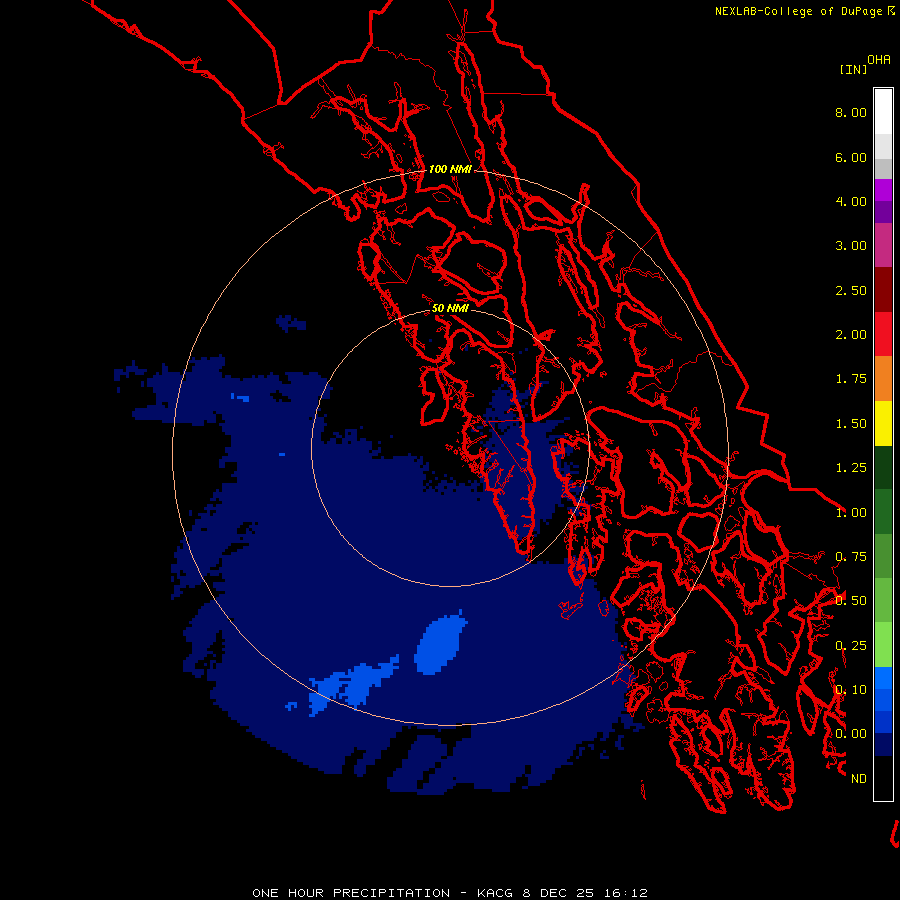Click the 100 NMI range ring label
Screen dimensions: 900x900
450,169
